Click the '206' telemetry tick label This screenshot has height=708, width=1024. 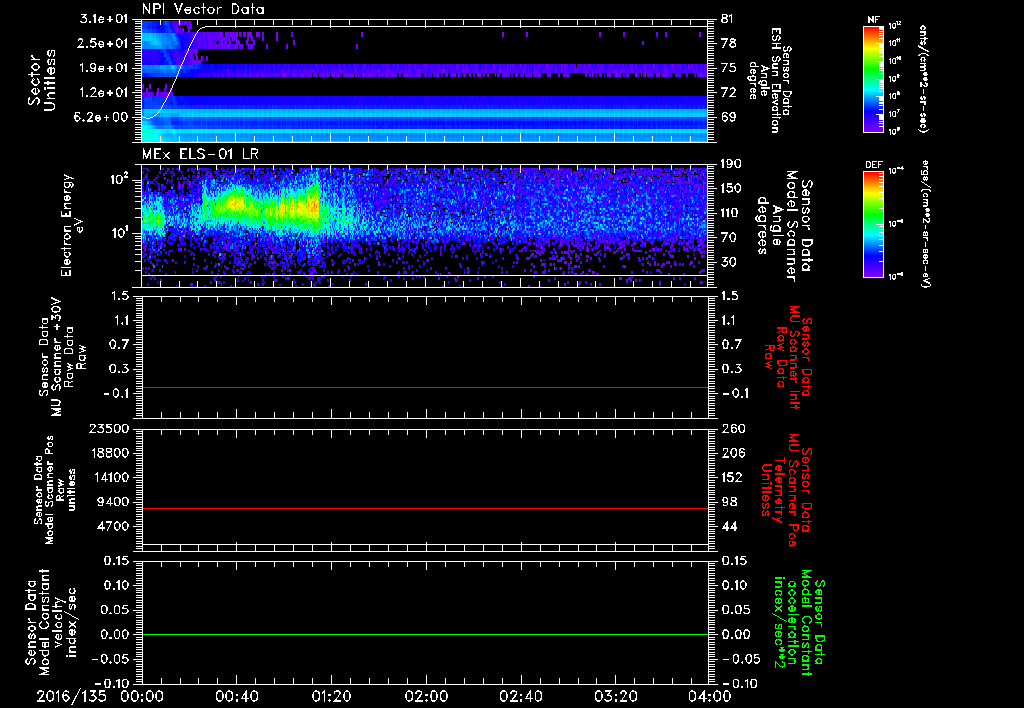point(732,453)
